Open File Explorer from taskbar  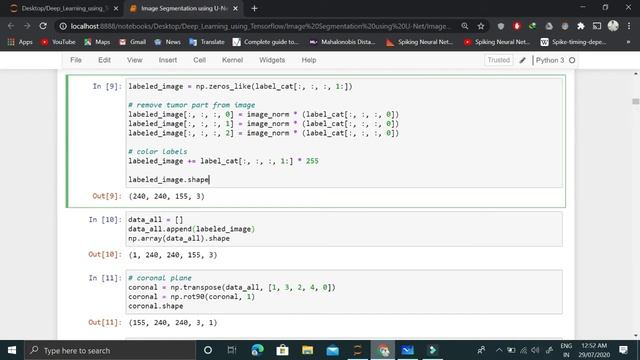(307, 350)
